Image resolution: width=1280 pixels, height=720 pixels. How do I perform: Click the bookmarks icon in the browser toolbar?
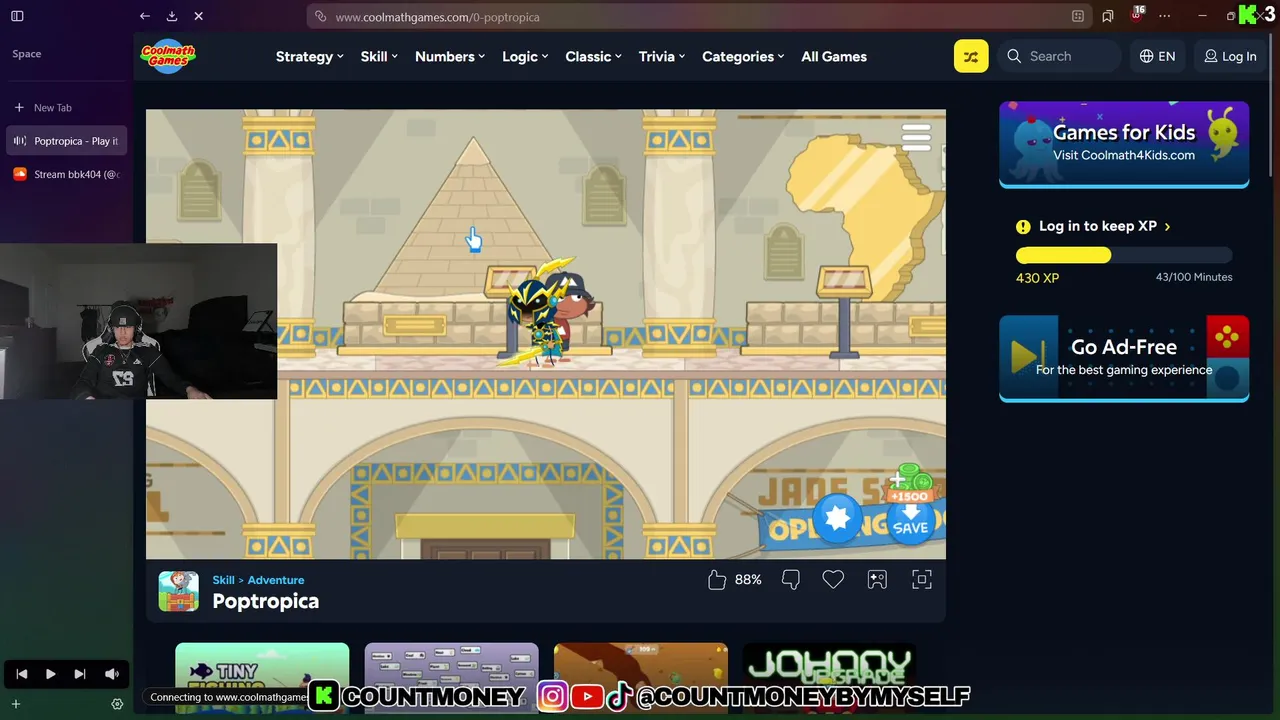tap(1108, 16)
